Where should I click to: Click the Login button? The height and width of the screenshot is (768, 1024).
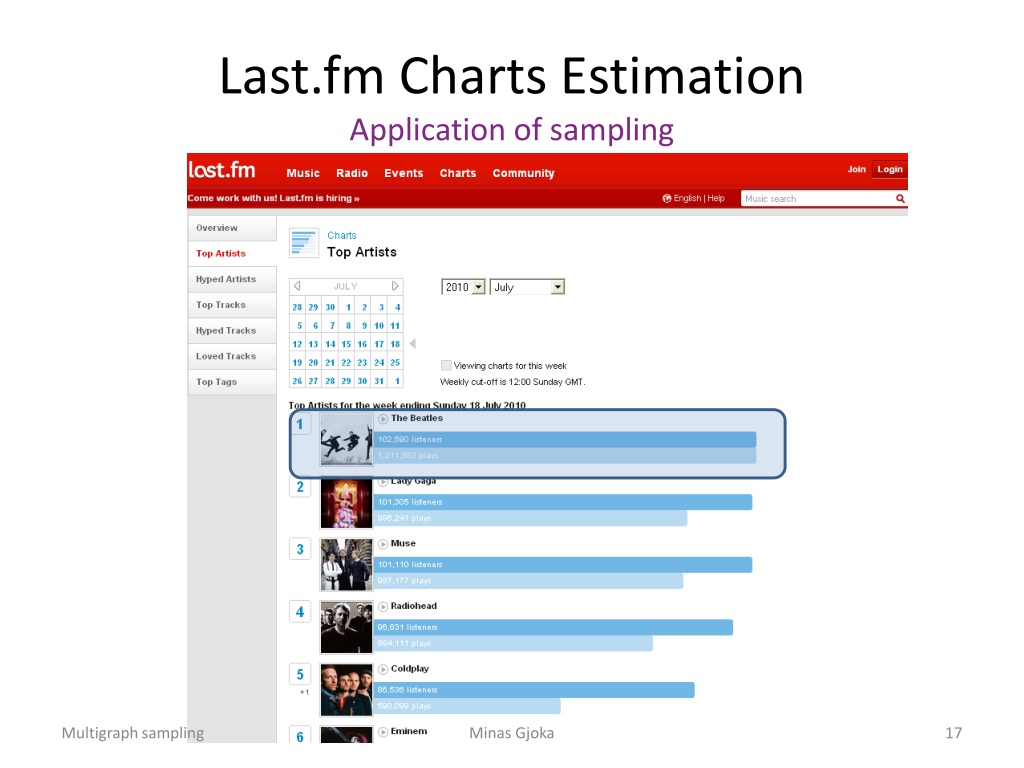[x=890, y=169]
